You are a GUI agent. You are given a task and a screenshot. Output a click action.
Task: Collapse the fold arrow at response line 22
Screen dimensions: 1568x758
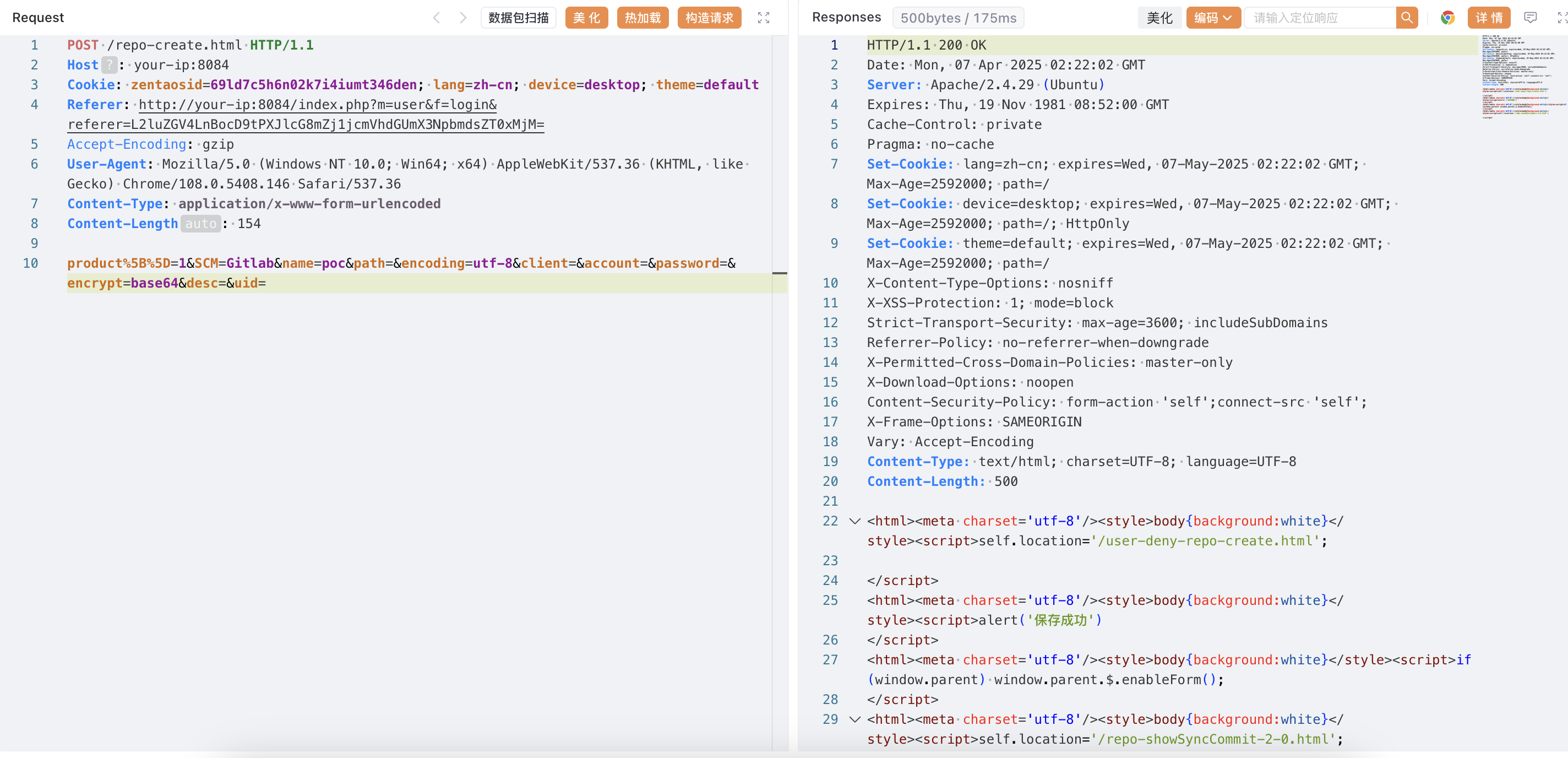(x=854, y=521)
